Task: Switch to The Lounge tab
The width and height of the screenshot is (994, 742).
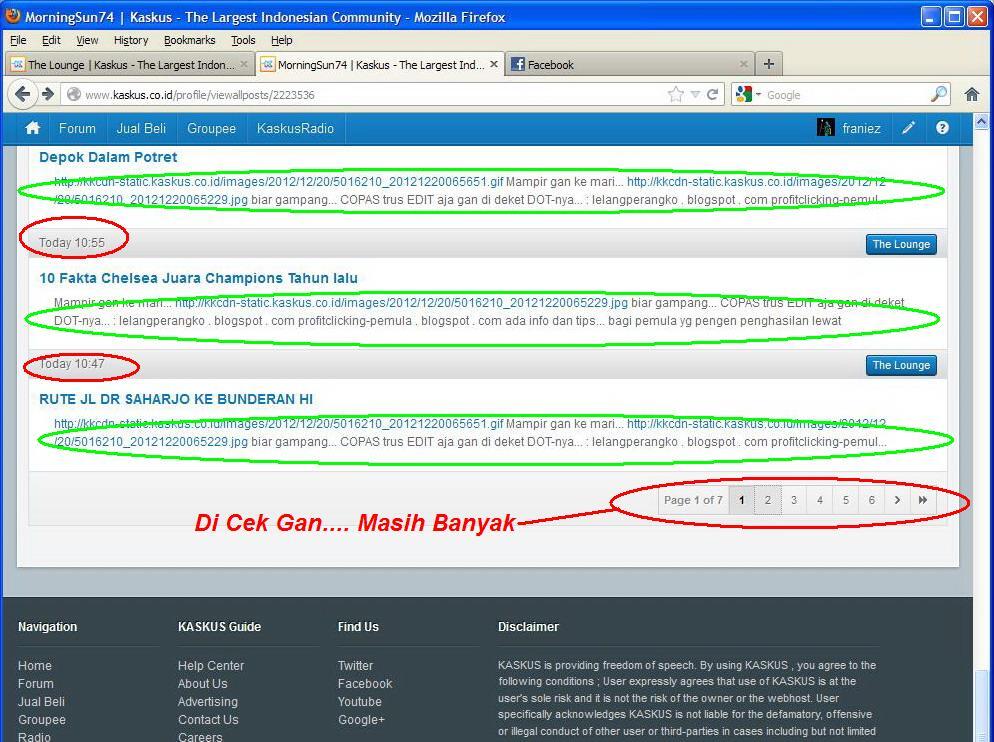Action: [130, 64]
